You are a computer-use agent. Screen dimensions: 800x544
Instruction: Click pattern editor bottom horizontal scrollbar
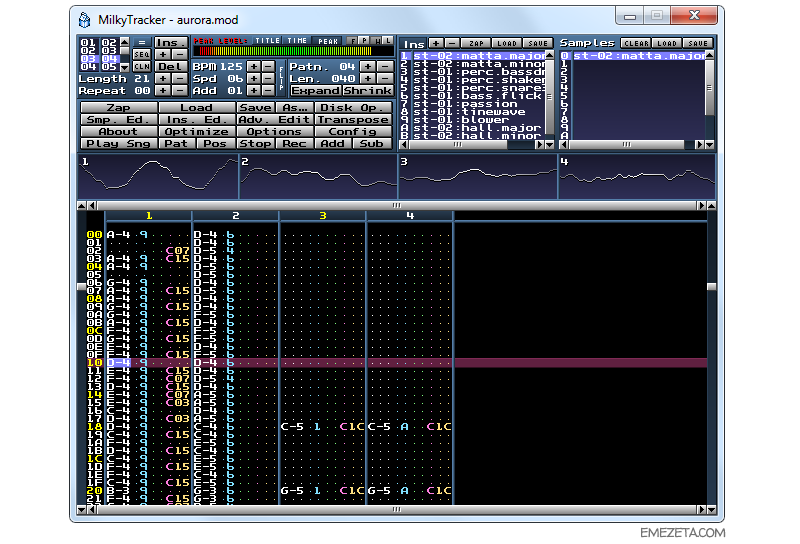pyautogui.click(x=396, y=509)
